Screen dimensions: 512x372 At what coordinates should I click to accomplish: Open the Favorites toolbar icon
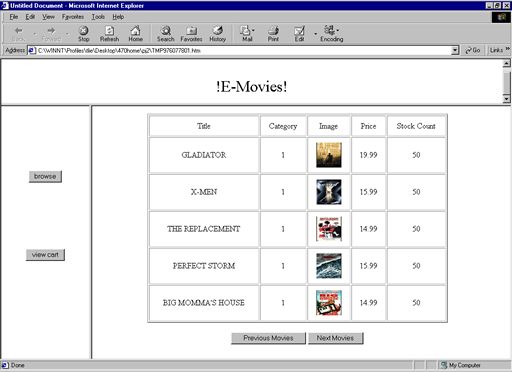pyautogui.click(x=191, y=34)
